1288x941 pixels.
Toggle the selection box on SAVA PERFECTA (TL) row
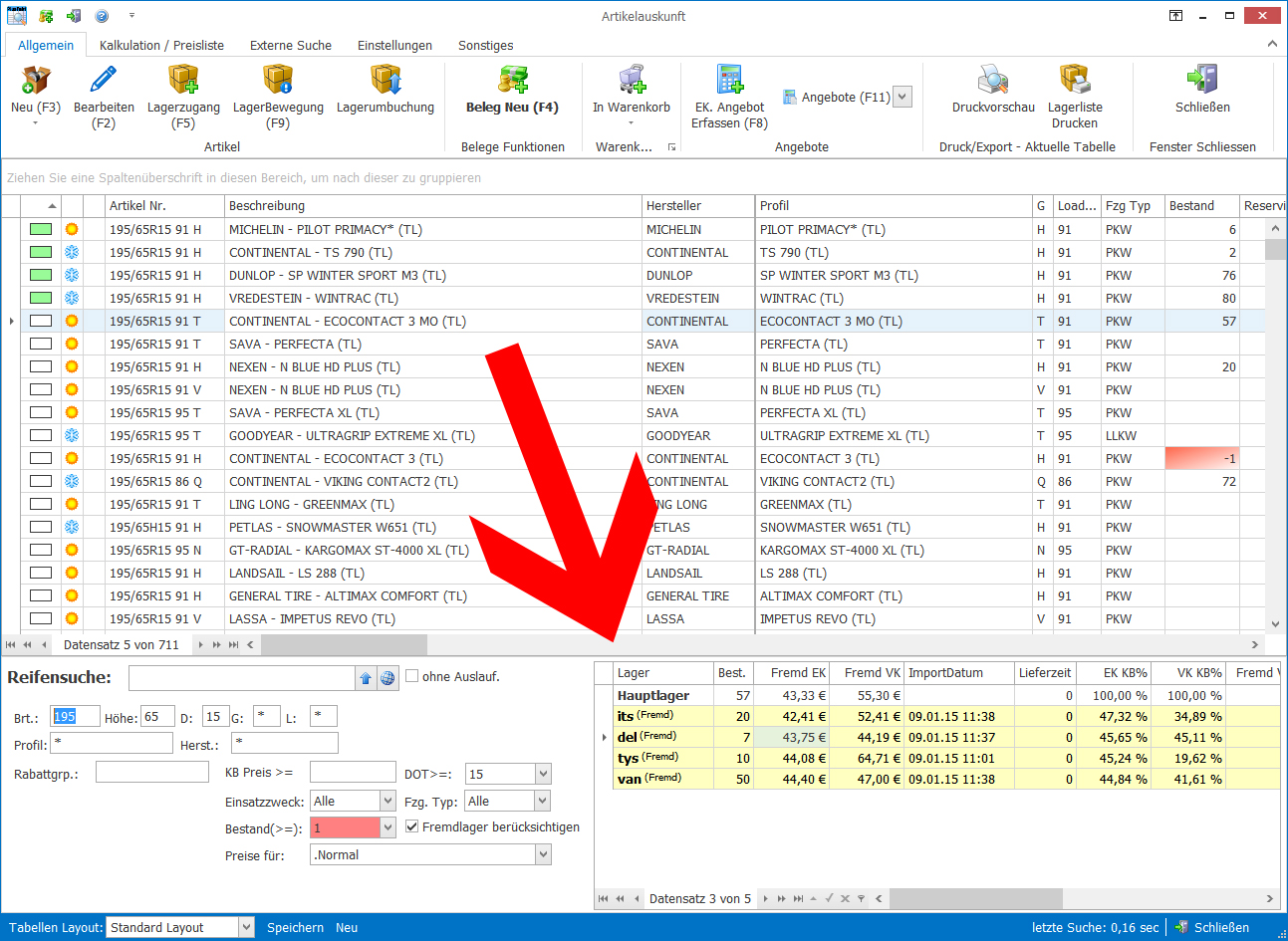pos(41,344)
